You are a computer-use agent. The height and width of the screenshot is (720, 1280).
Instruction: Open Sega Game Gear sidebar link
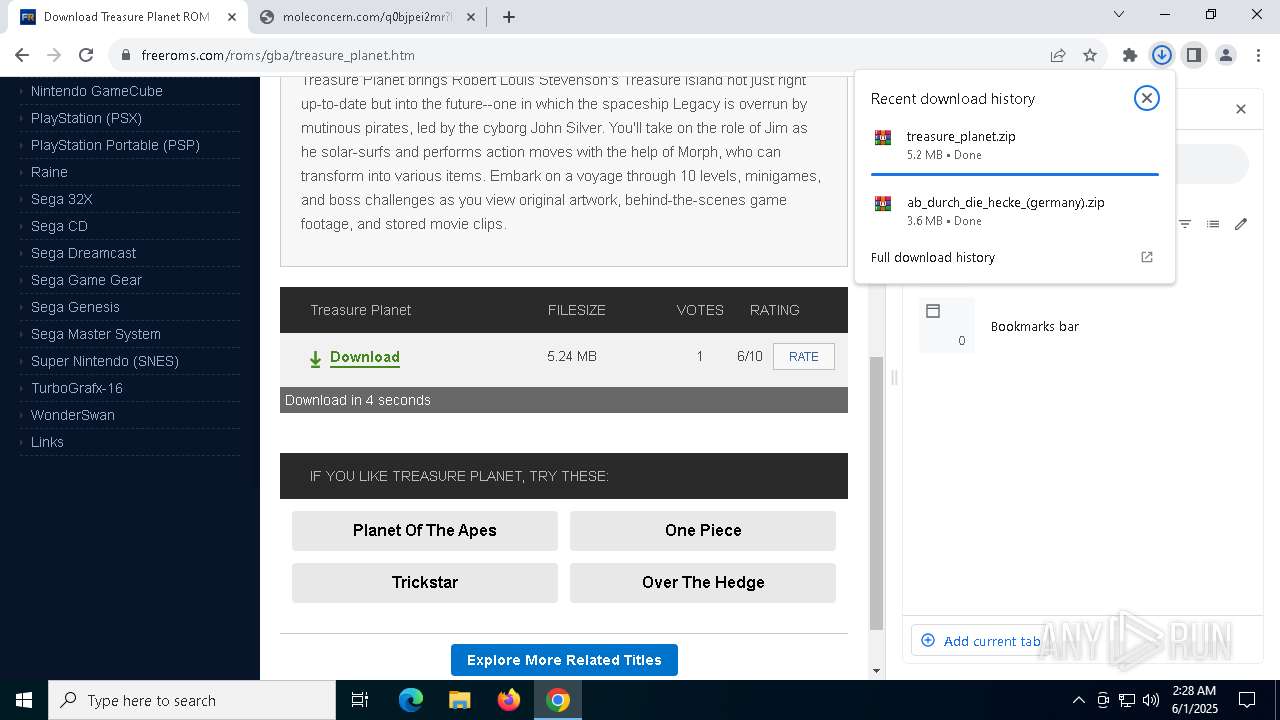pos(86,280)
